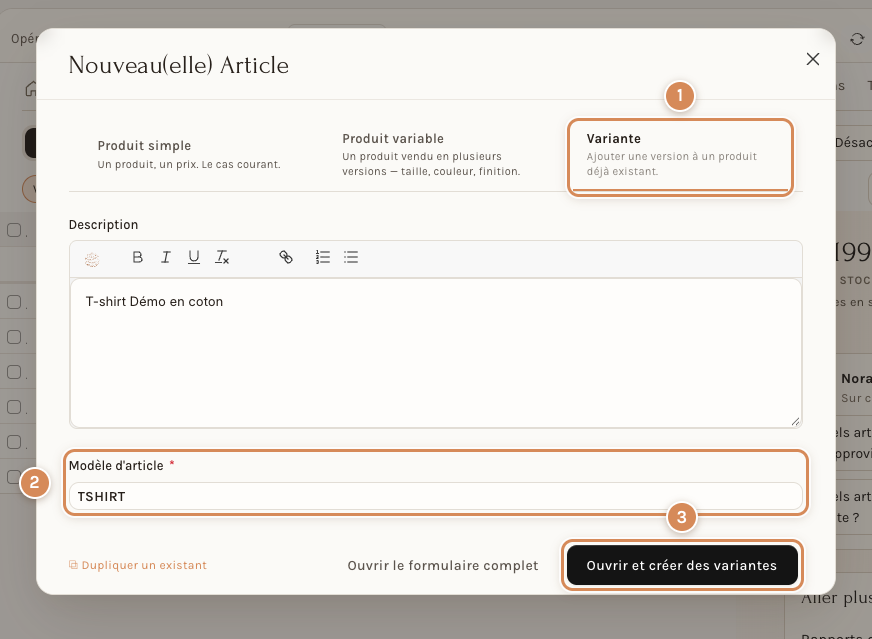
Task: Select the Produit simple tab
Action: [x=189, y=155]
